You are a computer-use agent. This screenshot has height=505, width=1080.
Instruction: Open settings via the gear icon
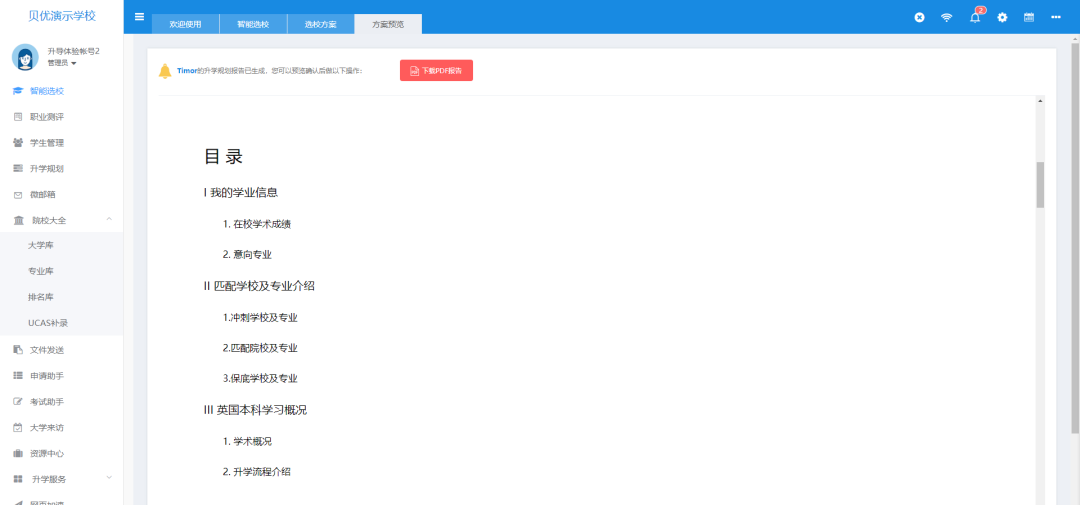point(1002,17)
